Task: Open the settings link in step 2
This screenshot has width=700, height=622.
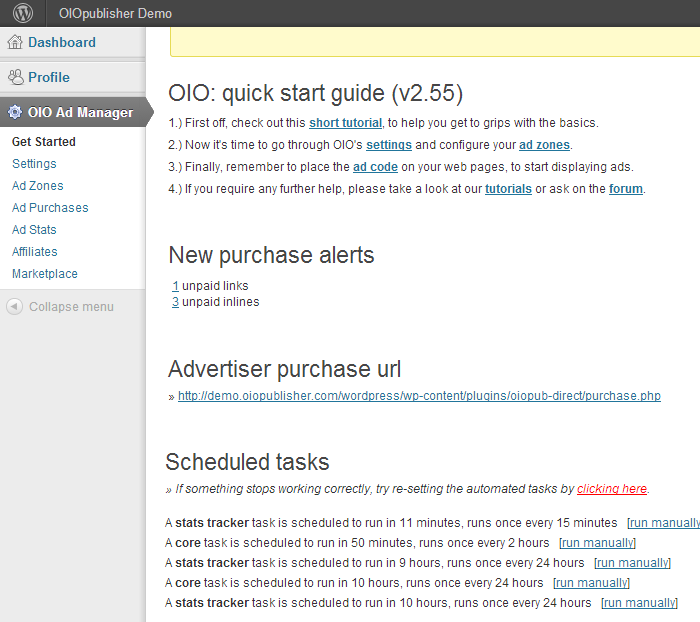Action: click(x=389, y=145)
